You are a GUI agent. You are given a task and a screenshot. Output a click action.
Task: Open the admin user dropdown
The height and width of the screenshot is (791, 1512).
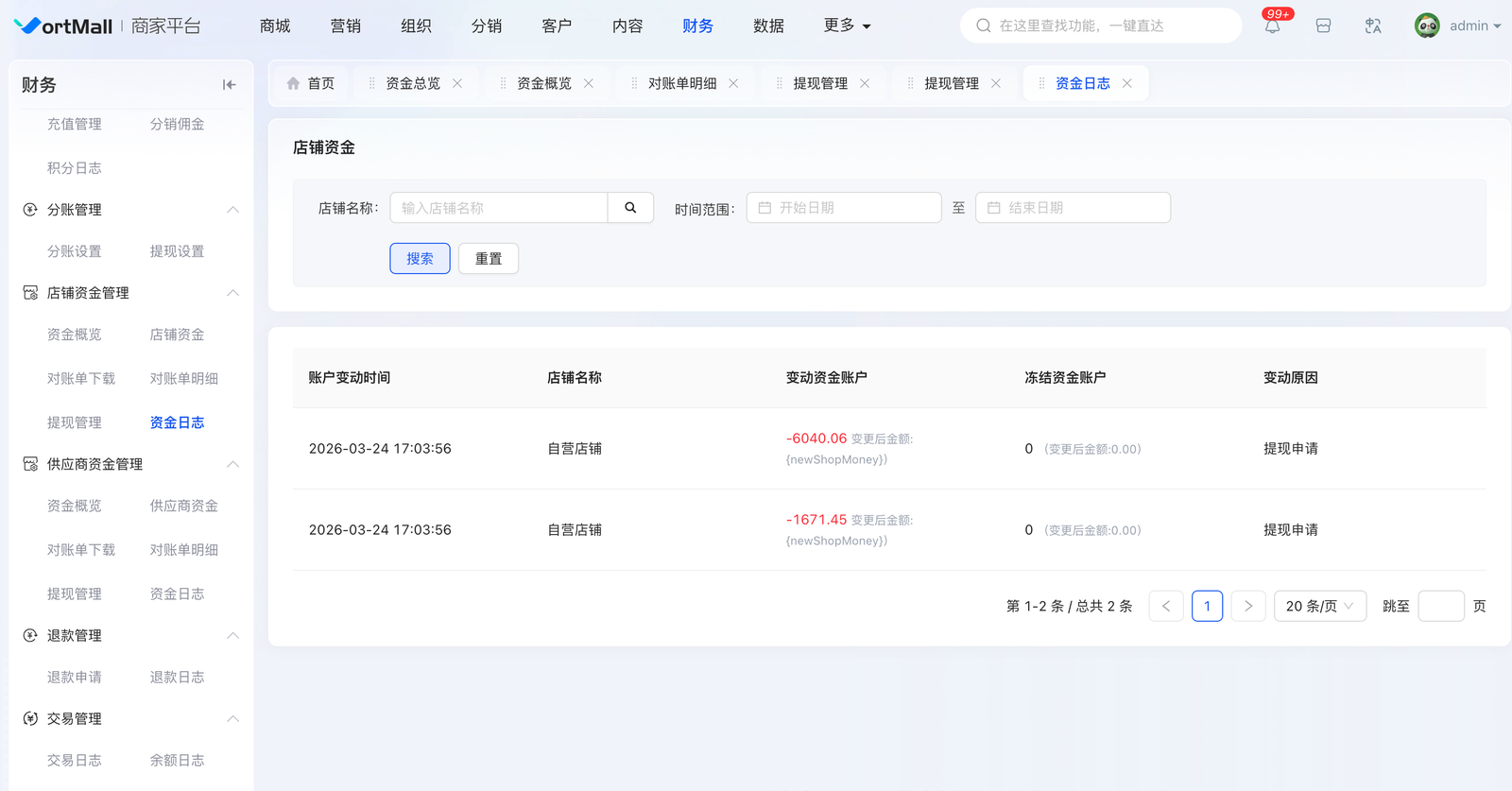1458,26
